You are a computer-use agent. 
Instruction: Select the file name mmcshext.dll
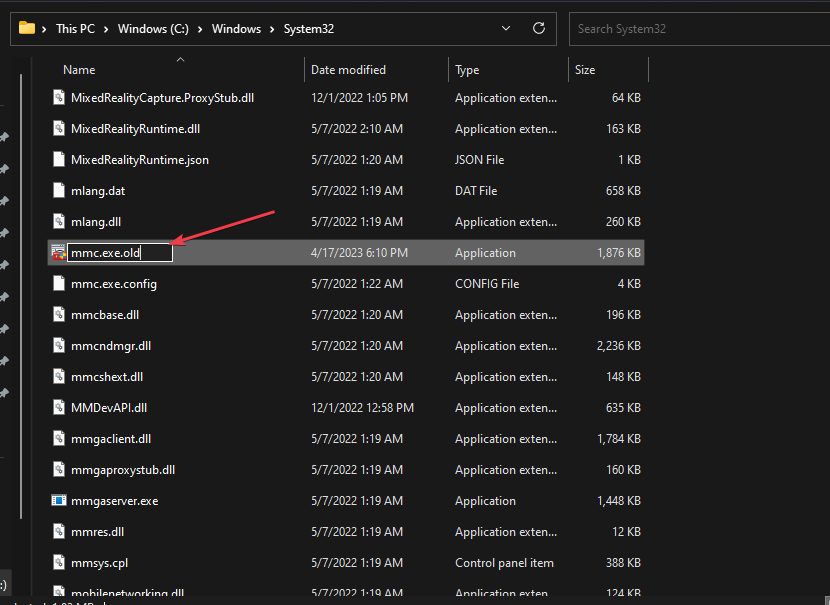(107, 377)
